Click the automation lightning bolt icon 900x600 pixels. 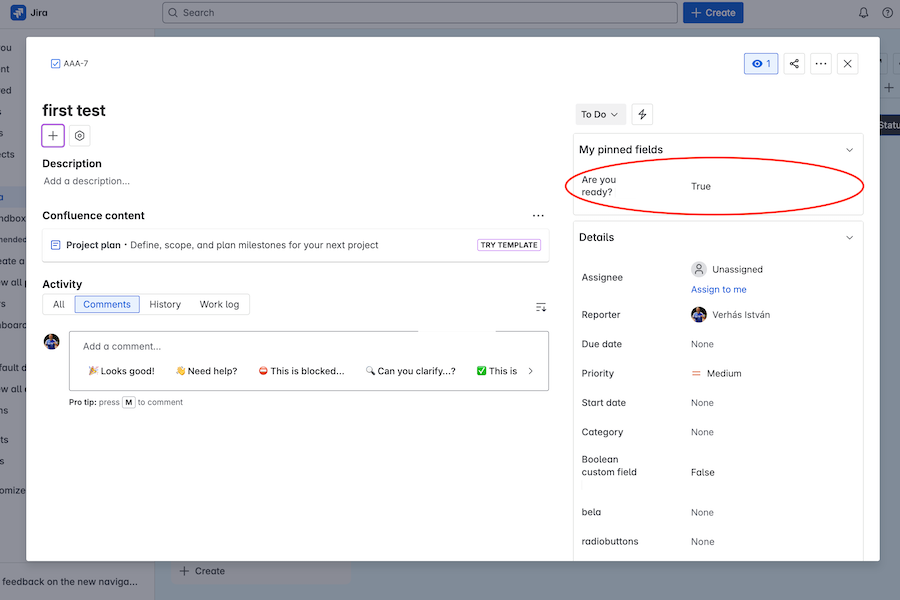(x=642, y=115)
